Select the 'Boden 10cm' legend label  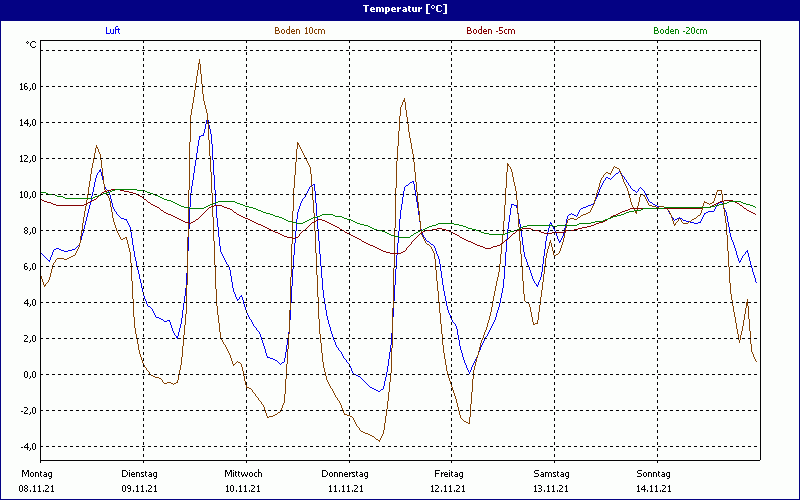[300, 31]
